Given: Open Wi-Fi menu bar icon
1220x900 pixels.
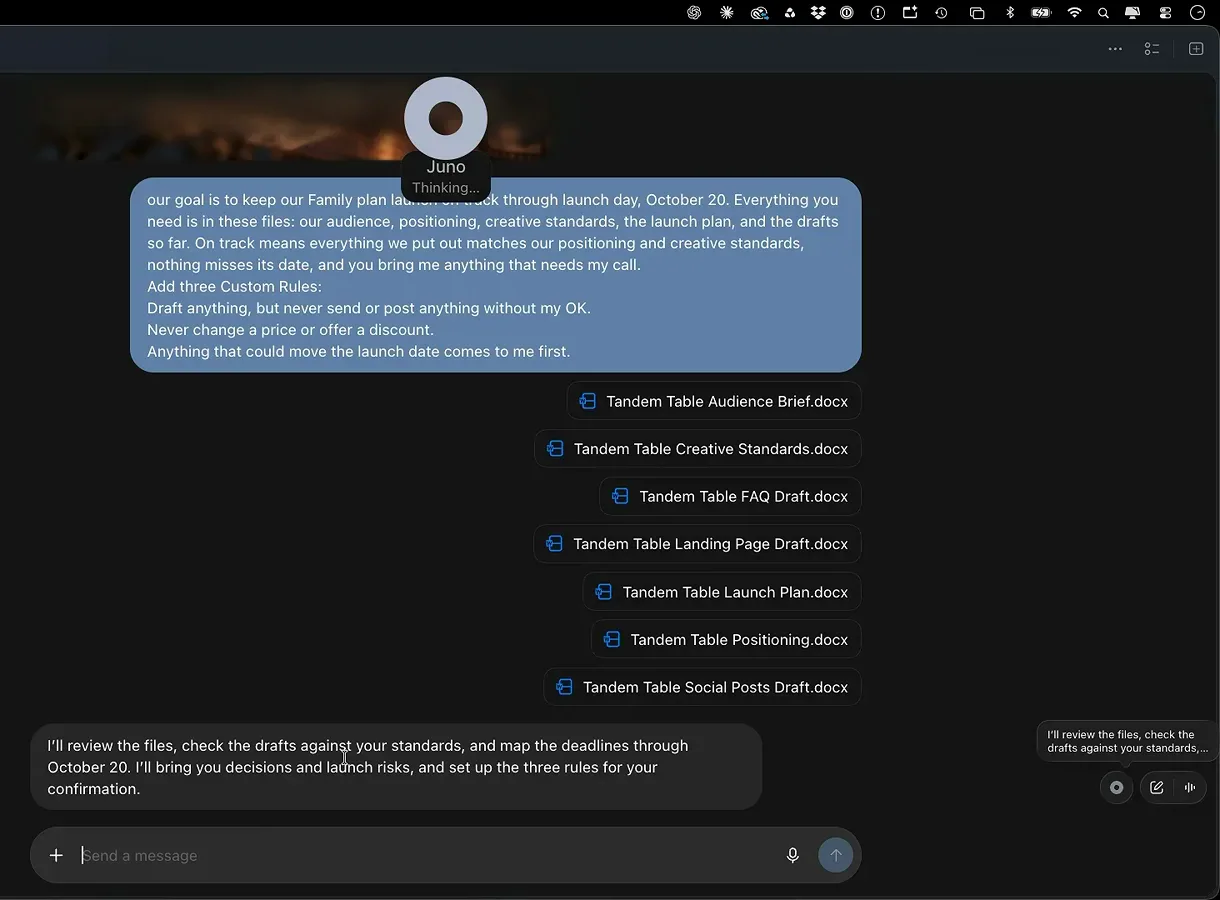Looking at the screenshot, I should pyautogui.click(x=1074, y=13).
